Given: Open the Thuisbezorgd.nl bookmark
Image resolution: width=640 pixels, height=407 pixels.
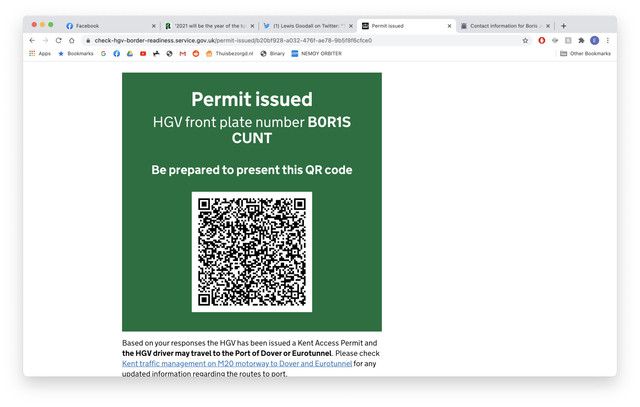Looking at the screenshot, I should pyautogui.click(x=229, y=53).
